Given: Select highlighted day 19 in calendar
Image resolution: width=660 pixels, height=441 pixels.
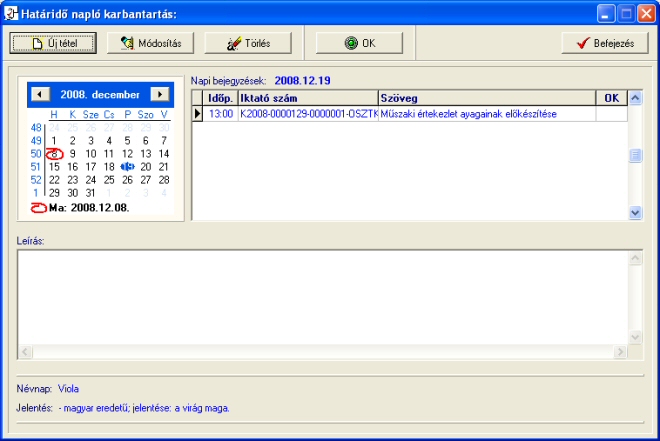Looking at the screenshot, I should pyautogui.click(x=127, y=167).
